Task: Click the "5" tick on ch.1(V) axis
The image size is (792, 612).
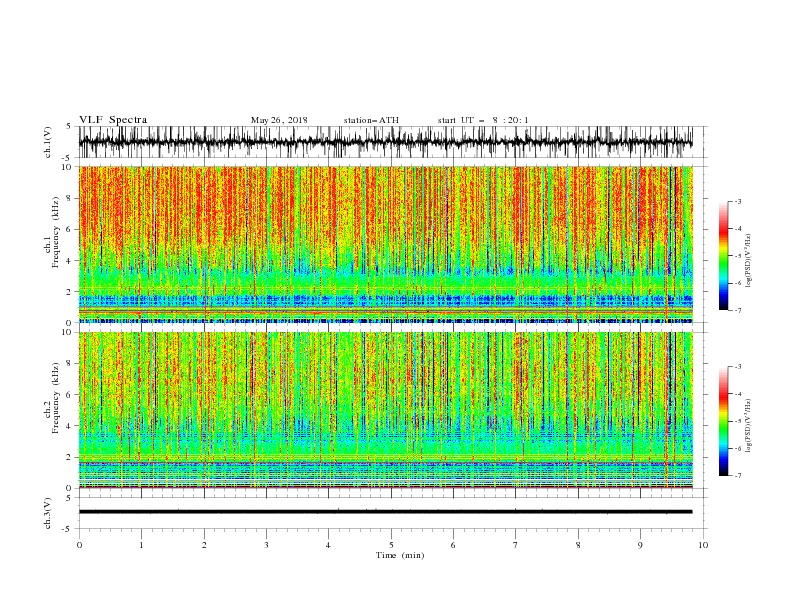Action: click(x=69, y=126)
